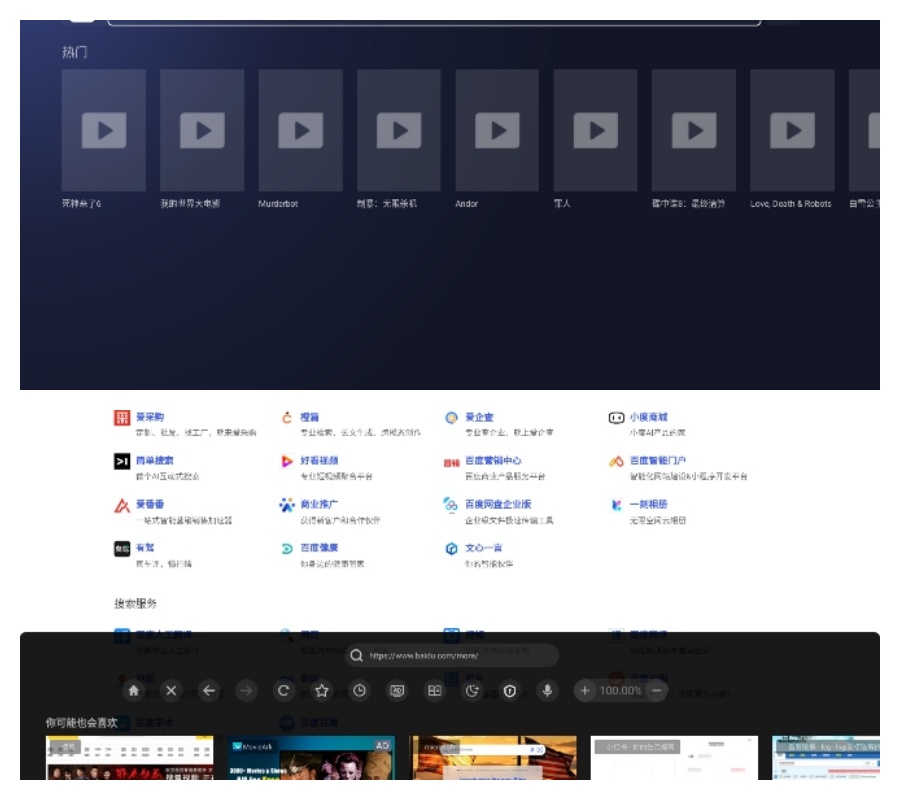
Task: Play the Love, Death & Robots thumbnail
Action: 792,130
